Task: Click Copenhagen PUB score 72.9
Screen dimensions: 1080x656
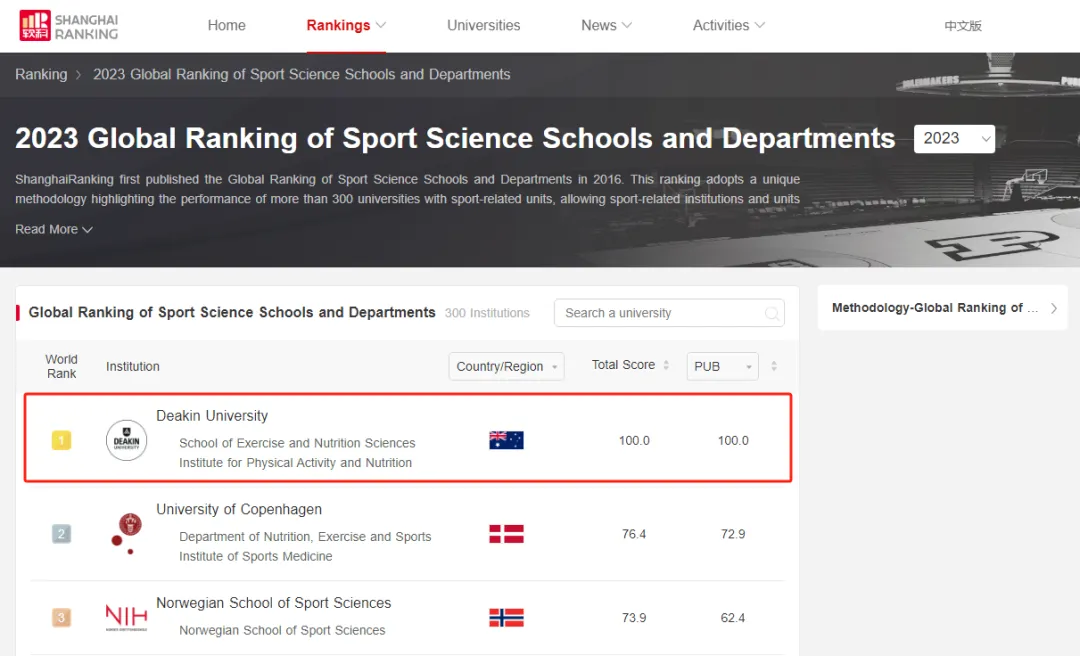Action: click(733, 534)
